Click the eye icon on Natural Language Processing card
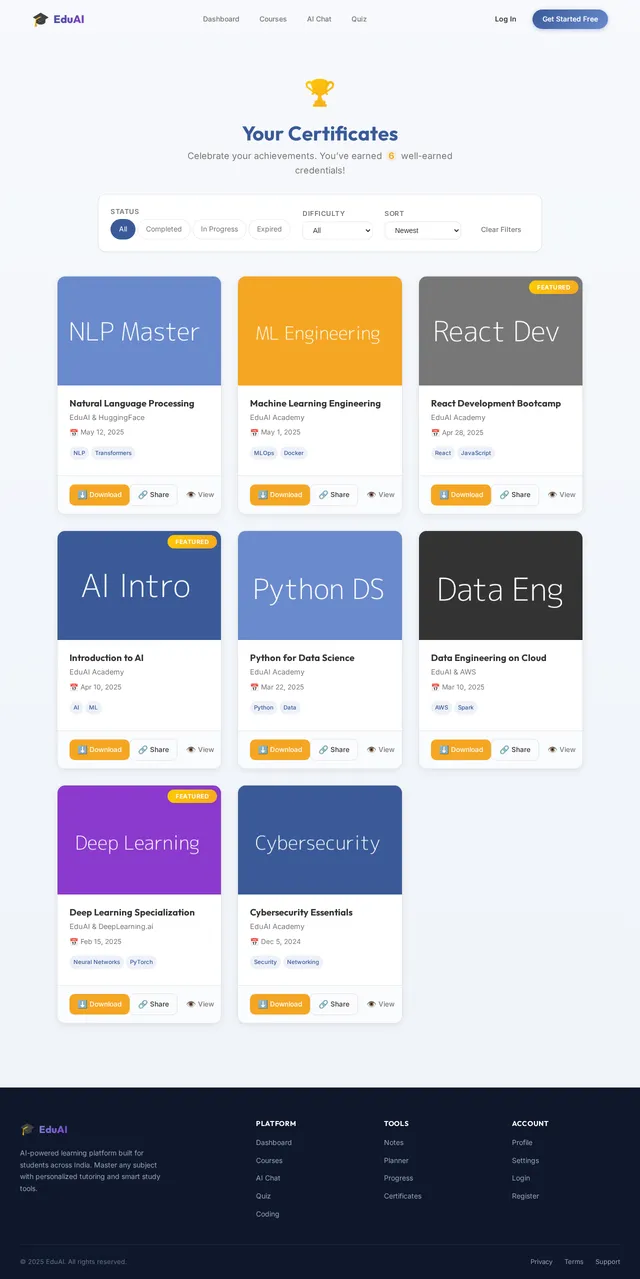The image size is (640, 1279). 191,495
